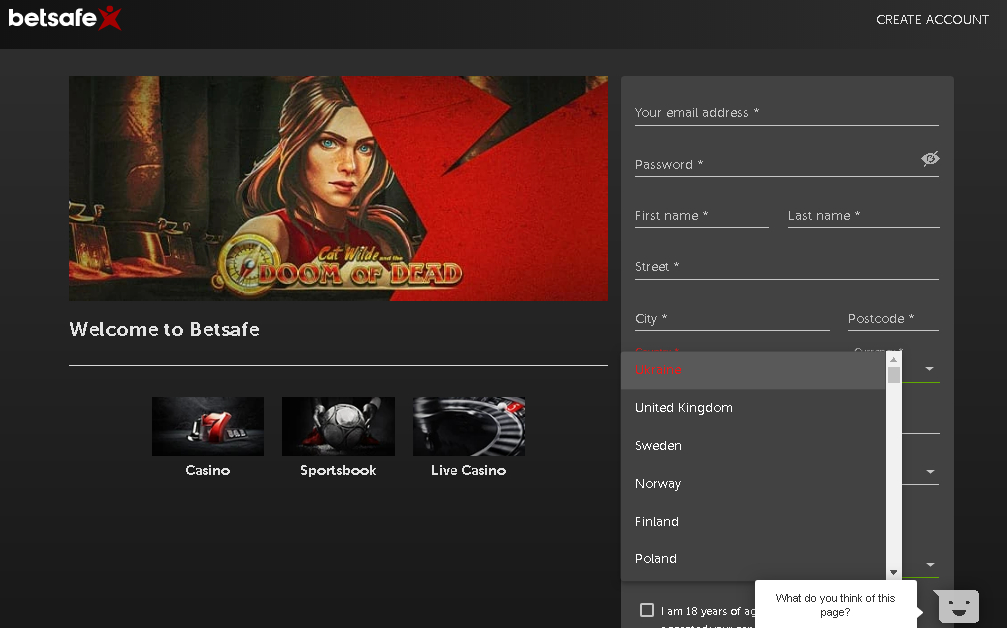The height and width of the screenshot is (628, 1007).
Task: Open the dropdown arrow beside Norway row
Action: [930, 472]
